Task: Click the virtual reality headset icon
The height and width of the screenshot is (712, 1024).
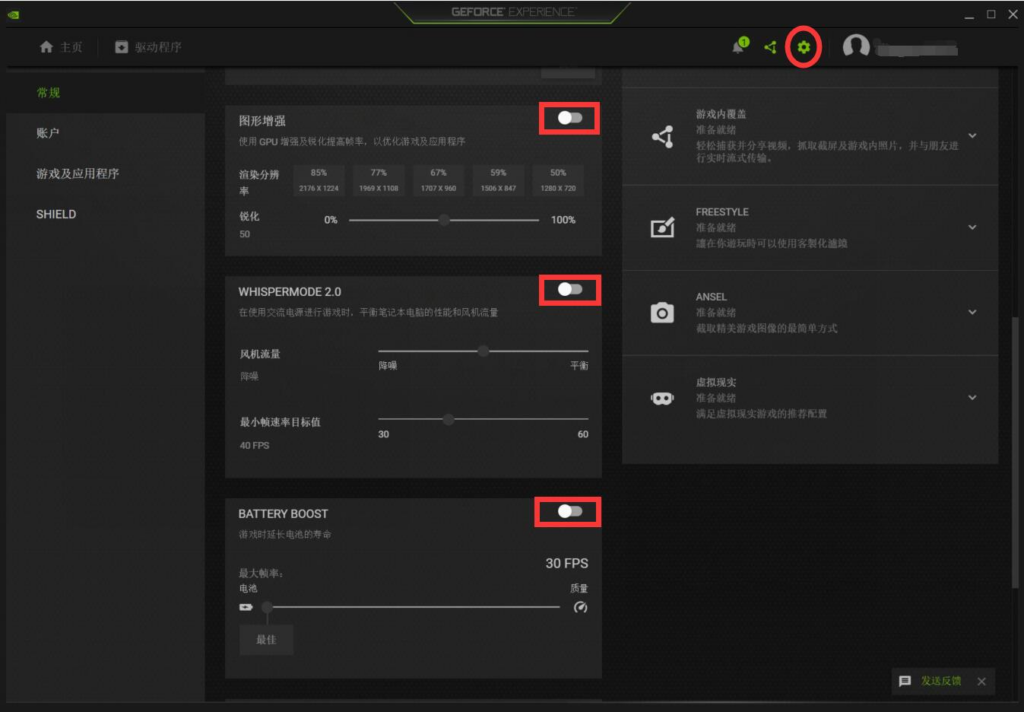Action: [662, 398]
